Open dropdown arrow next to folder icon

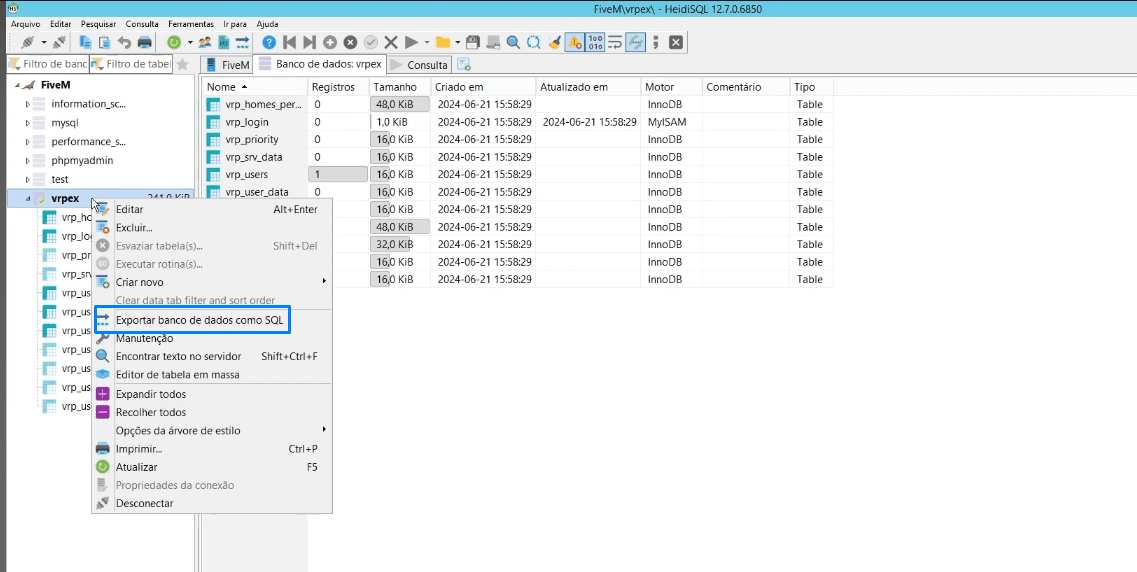pyautogui.click(x=458, y=42)
